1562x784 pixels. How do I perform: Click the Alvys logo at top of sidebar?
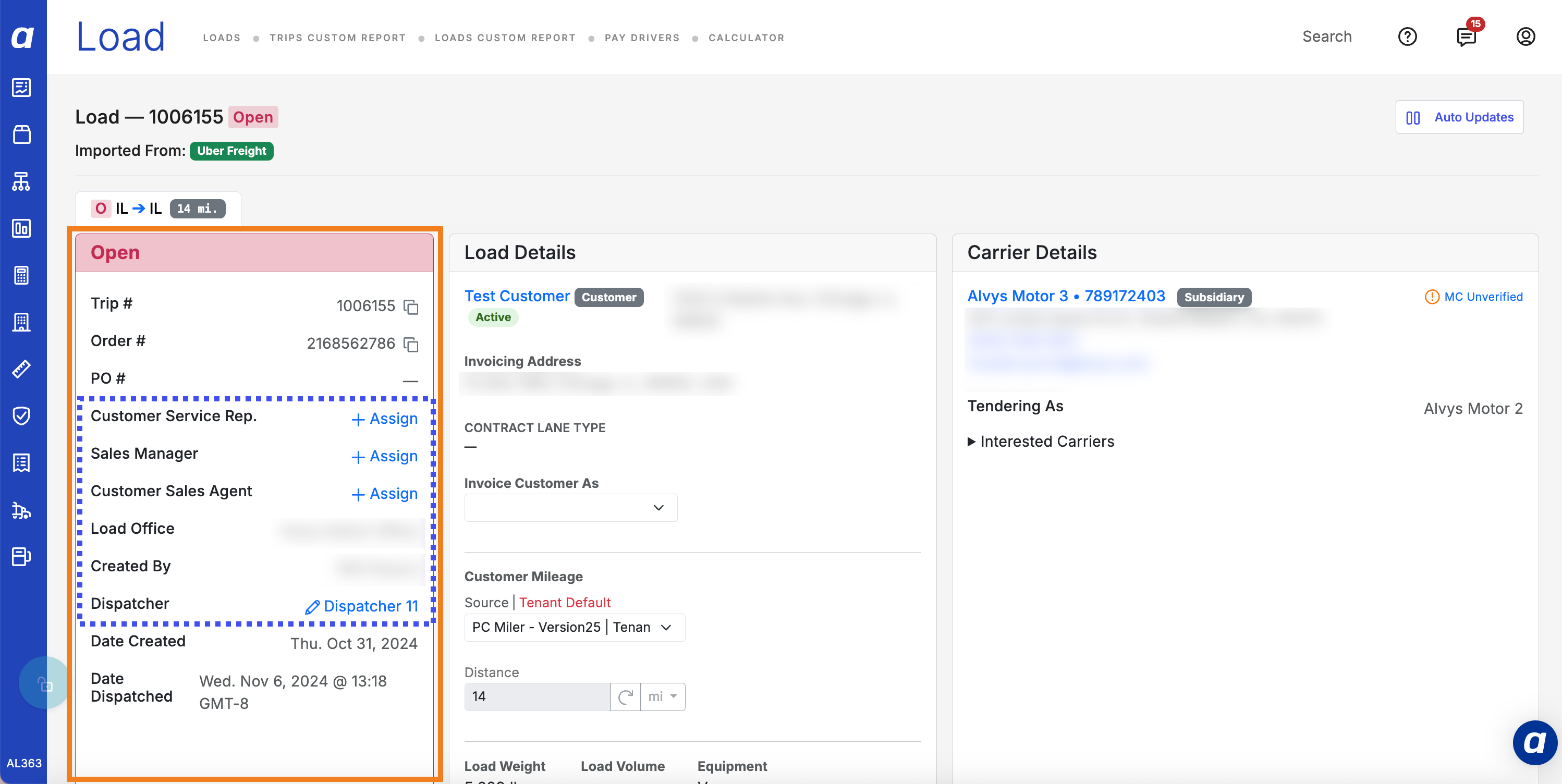(22, 37)
